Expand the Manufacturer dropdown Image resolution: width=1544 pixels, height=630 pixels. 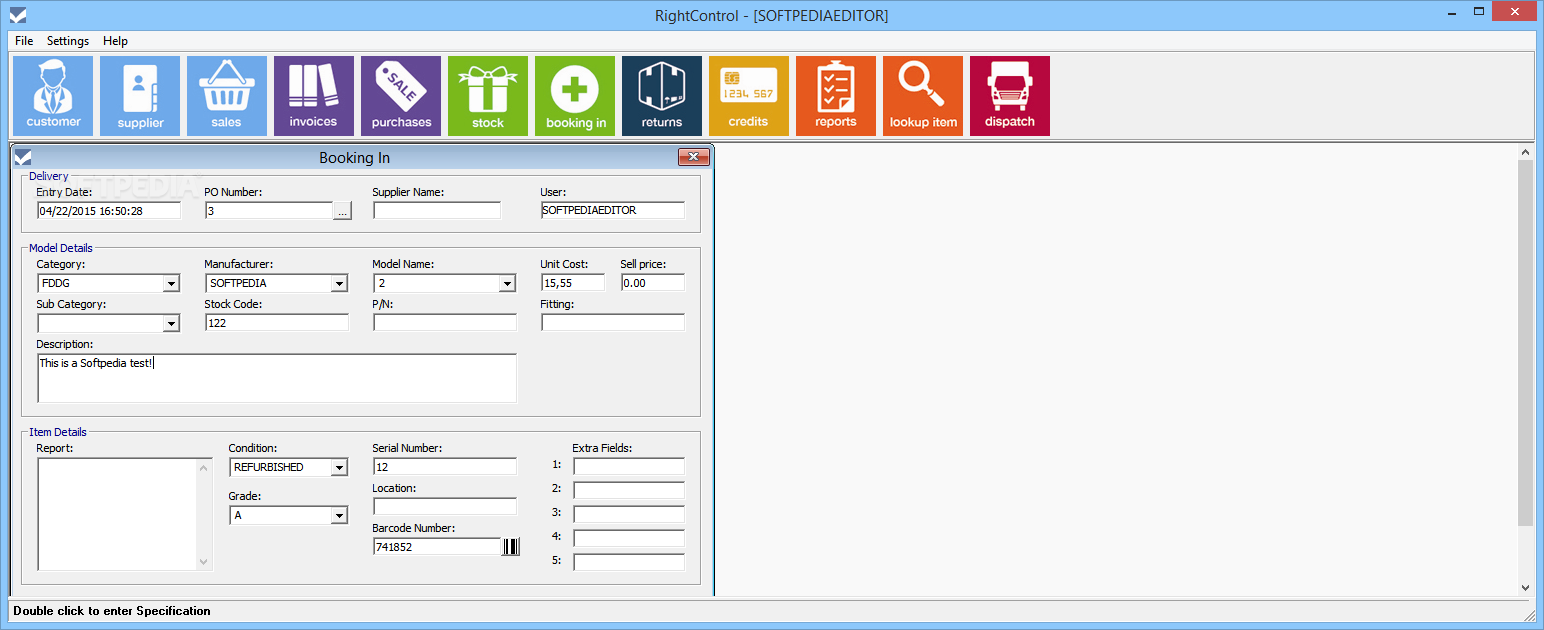339,283
